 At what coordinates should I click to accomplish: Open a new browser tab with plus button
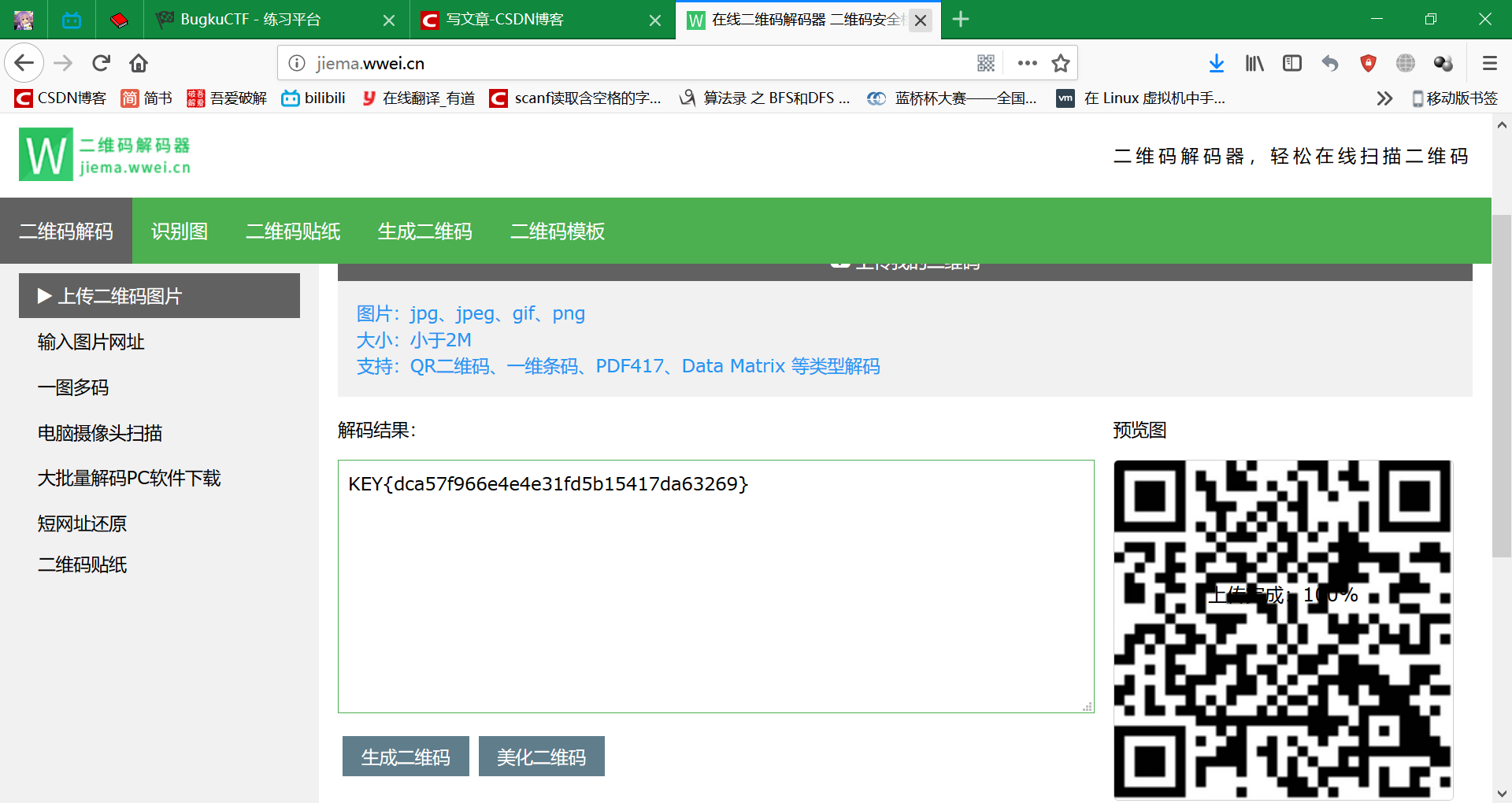coord(961,19)
